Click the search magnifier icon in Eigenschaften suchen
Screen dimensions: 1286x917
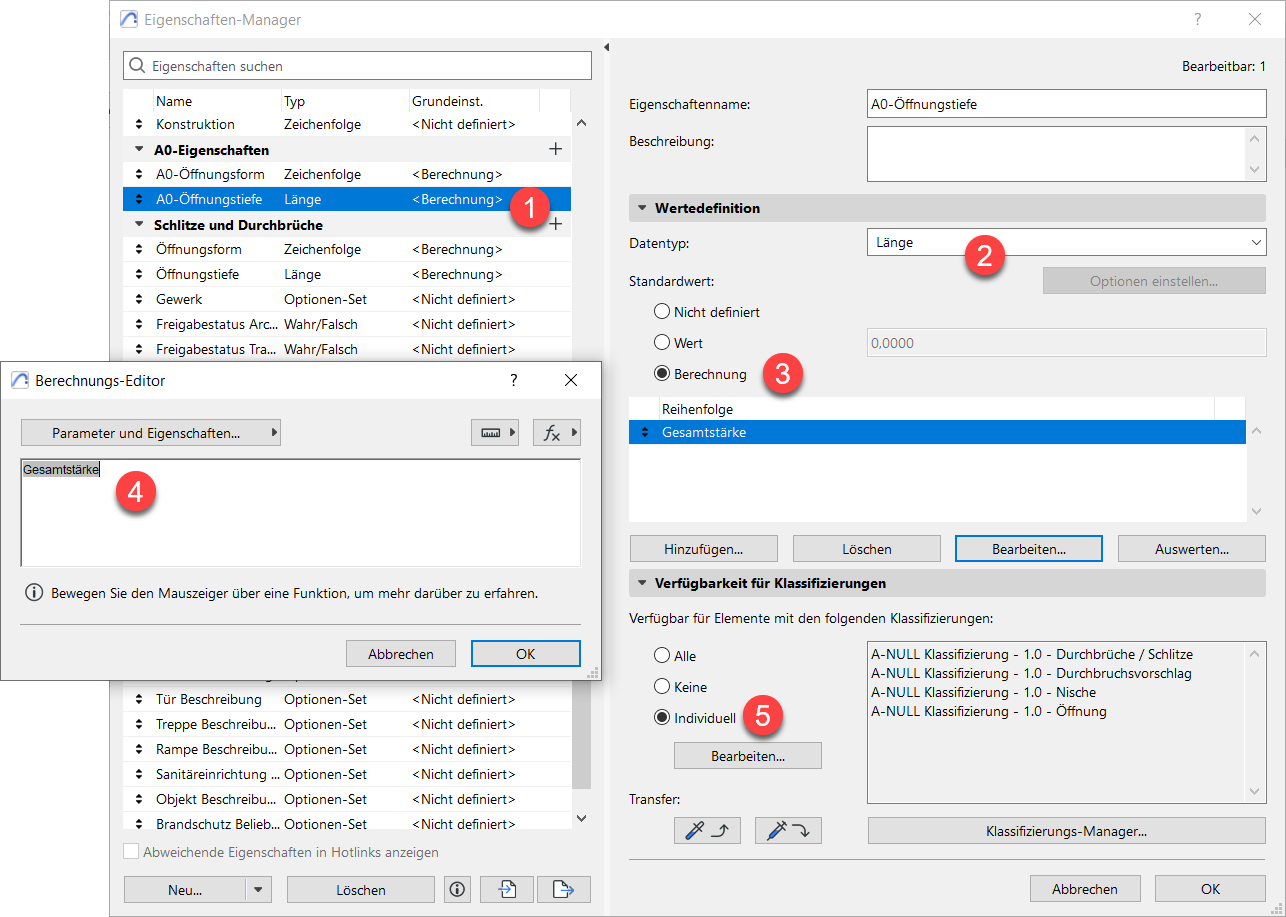(137, 66)
